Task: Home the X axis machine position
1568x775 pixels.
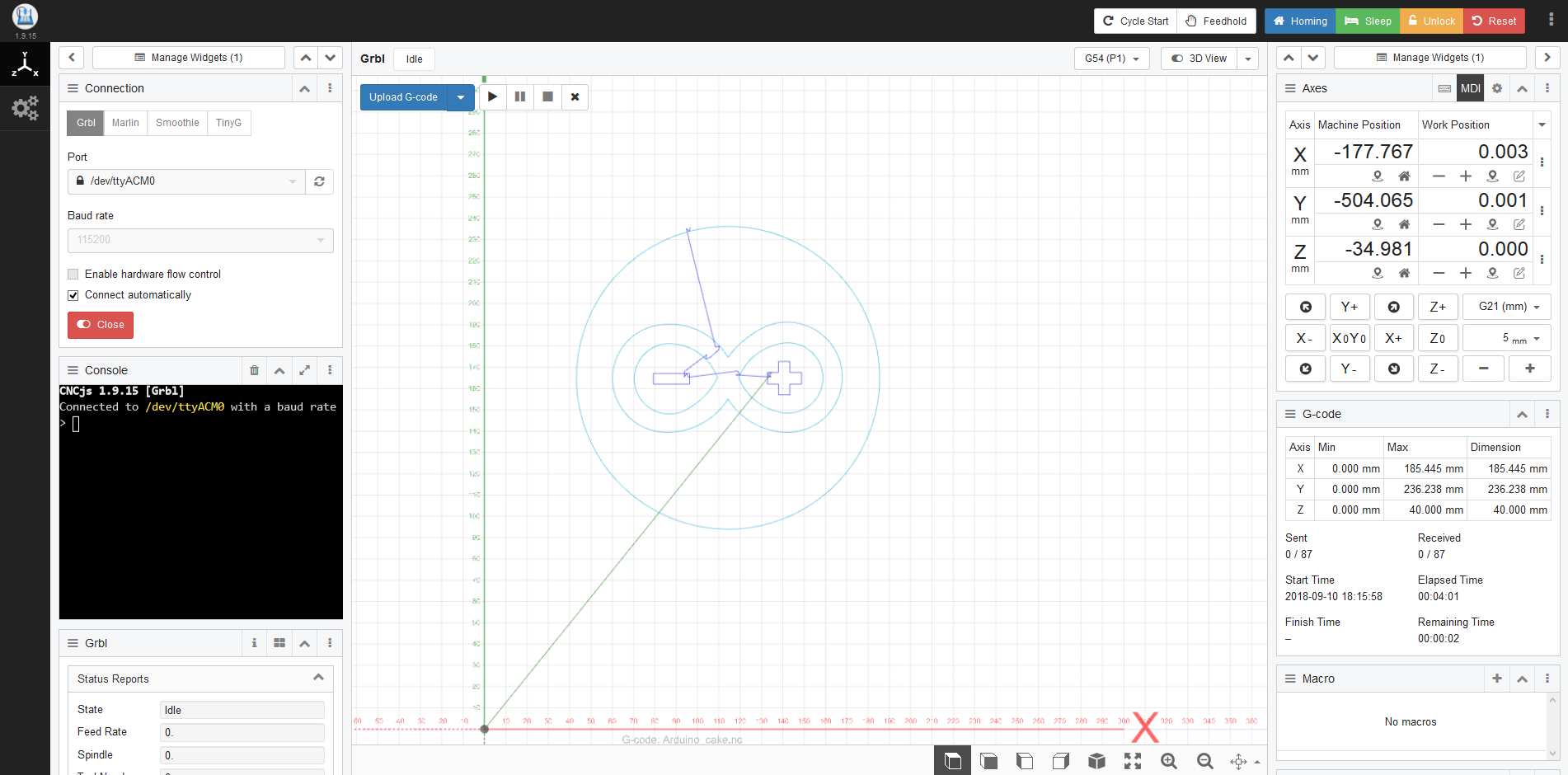Action: (x=1404, y=176)
